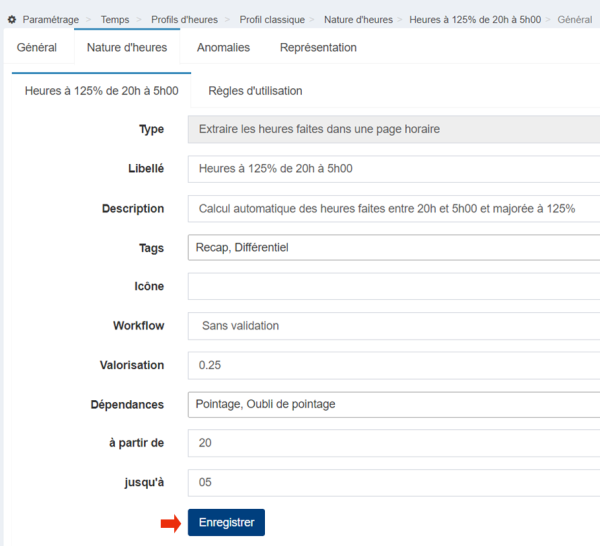Click the Paramétrage gear icon
The image size is (600, 546).
(12, 20)
